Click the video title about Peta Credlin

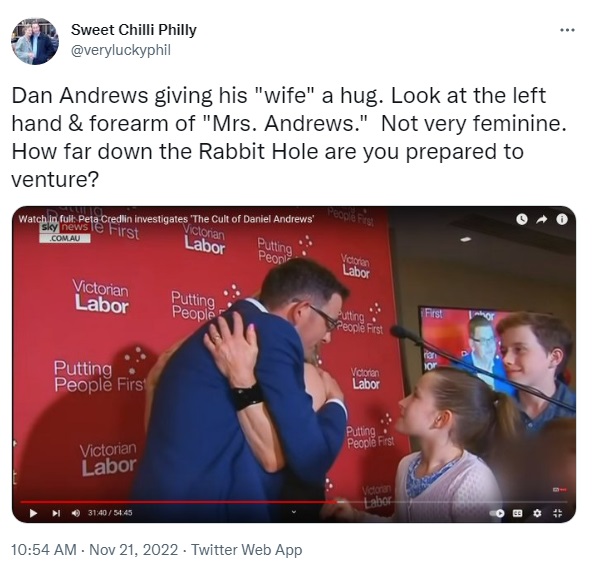coord(166,219)
